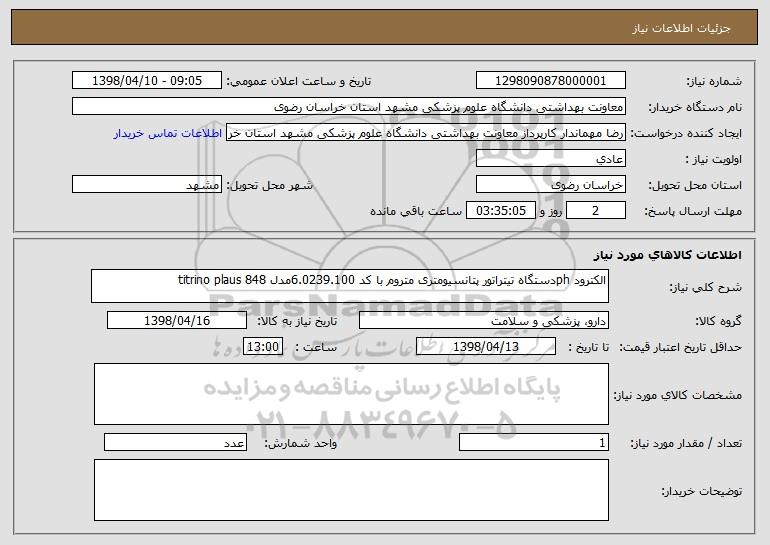The width and height of the screenshot is (770, 545).
Task: Click the نام دستگاه خریدار field
Action: [x=349, y=107]
